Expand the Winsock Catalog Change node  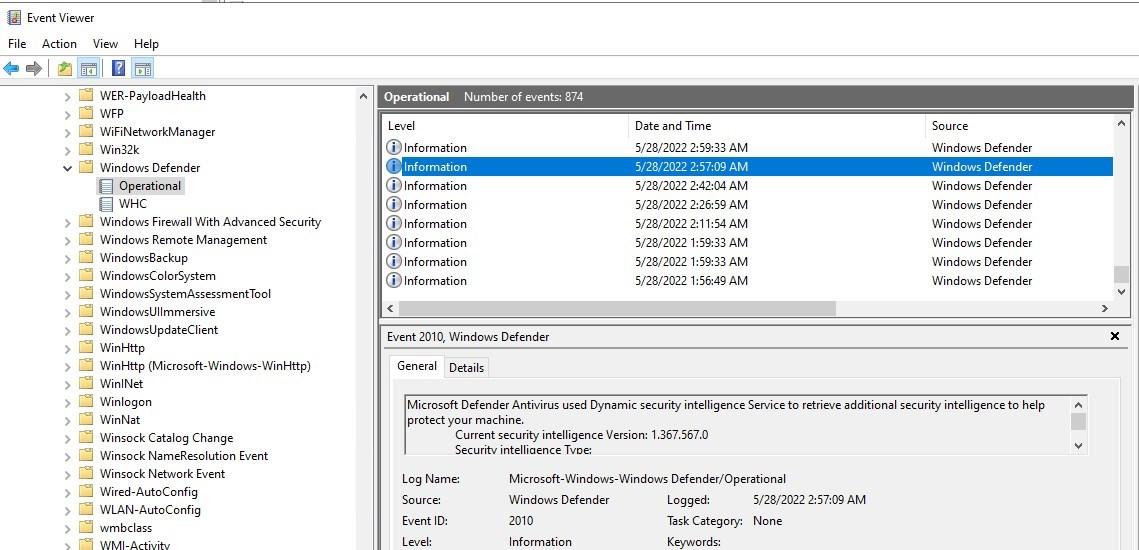click(68, 438)
